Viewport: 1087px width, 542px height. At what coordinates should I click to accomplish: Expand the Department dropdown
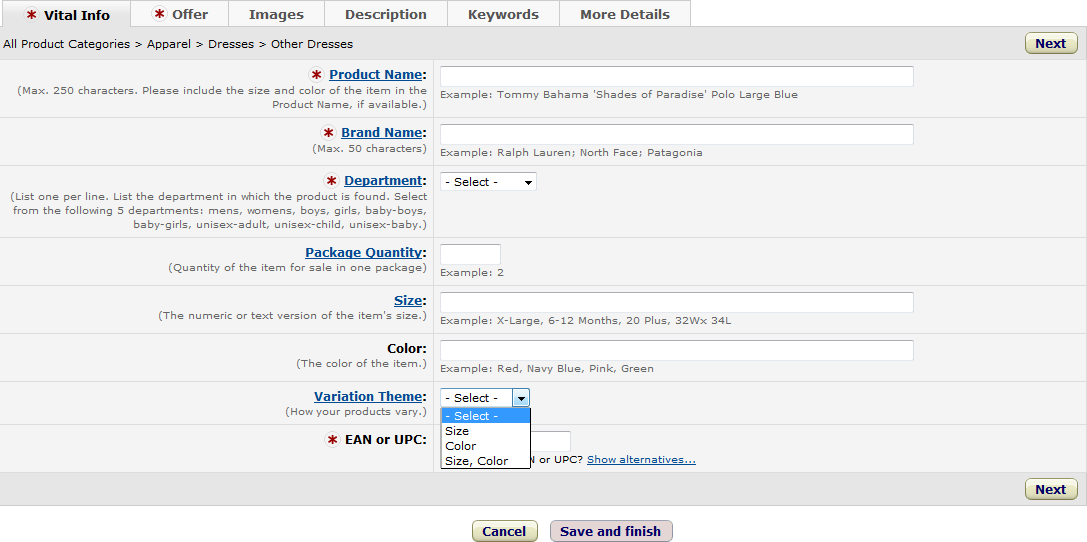click(x=488, y=182)
